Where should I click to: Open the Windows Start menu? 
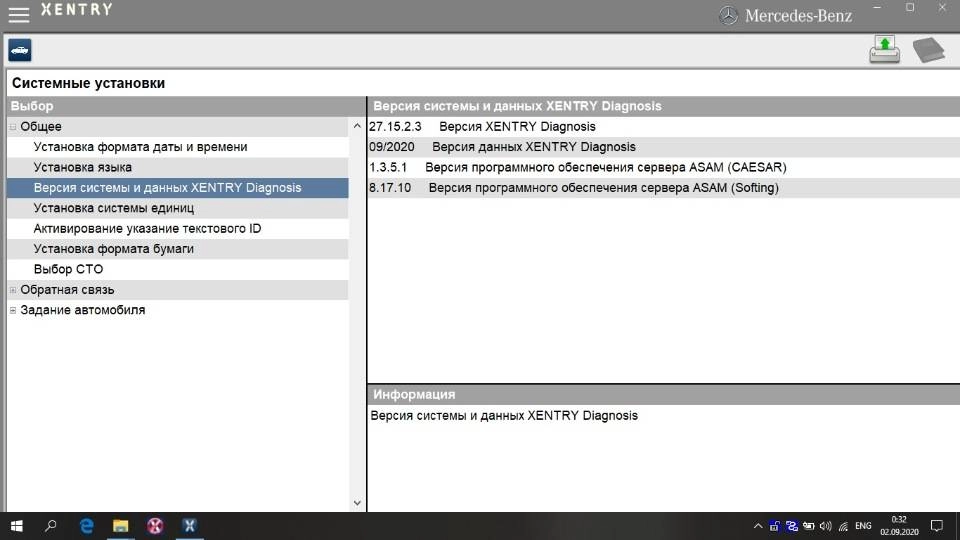(17, 526)
